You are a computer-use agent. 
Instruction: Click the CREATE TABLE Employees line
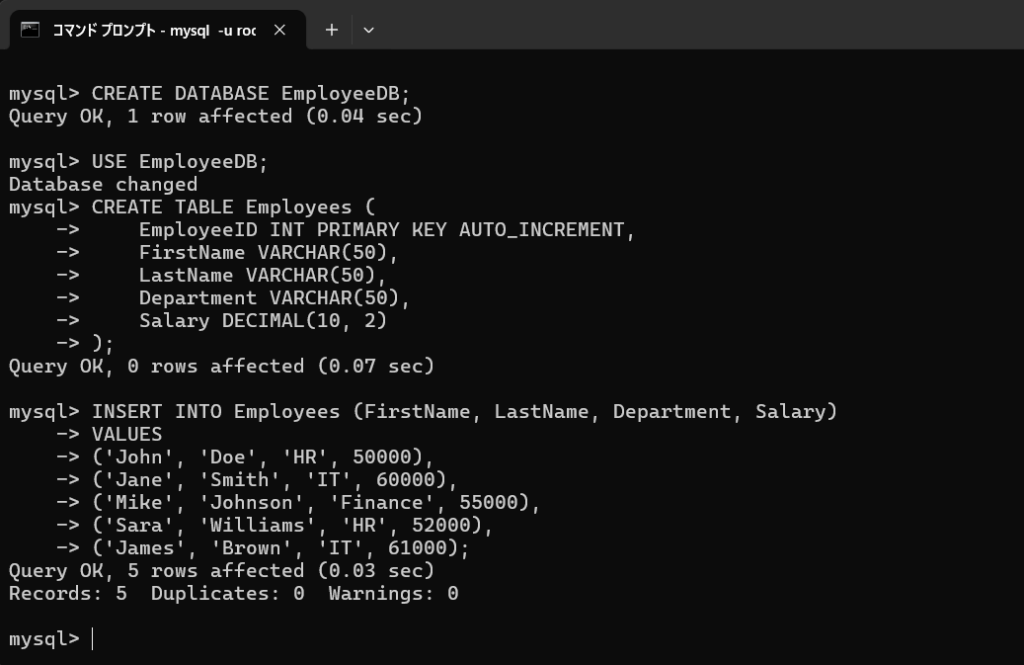232,207
